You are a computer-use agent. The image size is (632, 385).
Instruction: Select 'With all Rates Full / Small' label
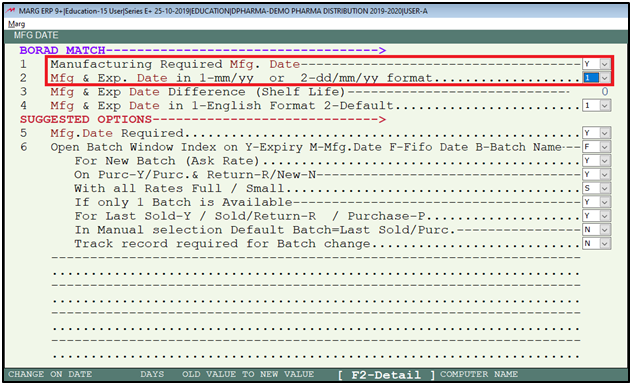[x=179, y=188]
